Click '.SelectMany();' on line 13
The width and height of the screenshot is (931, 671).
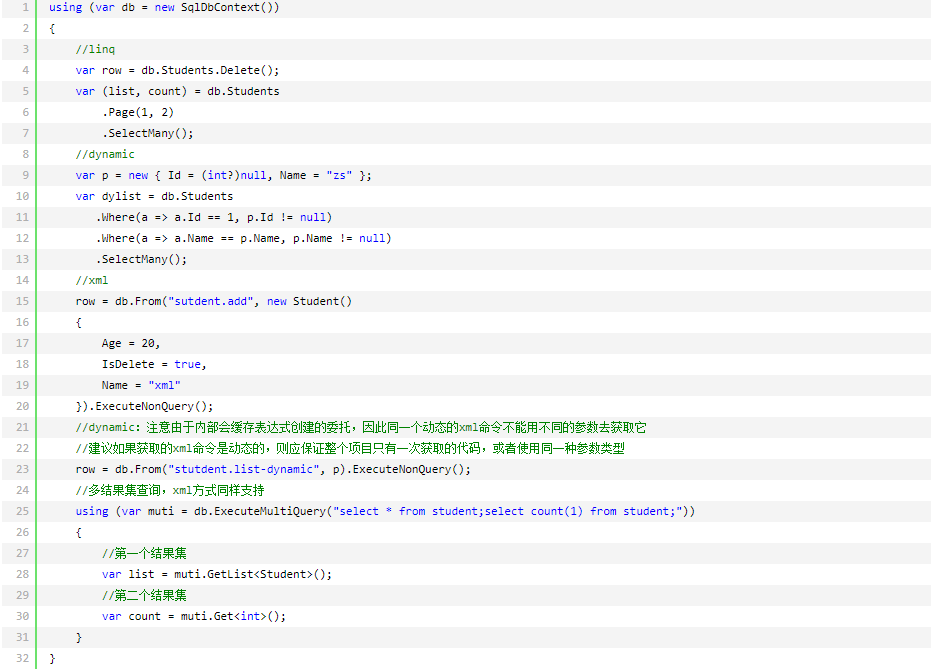tap(141, 259)
